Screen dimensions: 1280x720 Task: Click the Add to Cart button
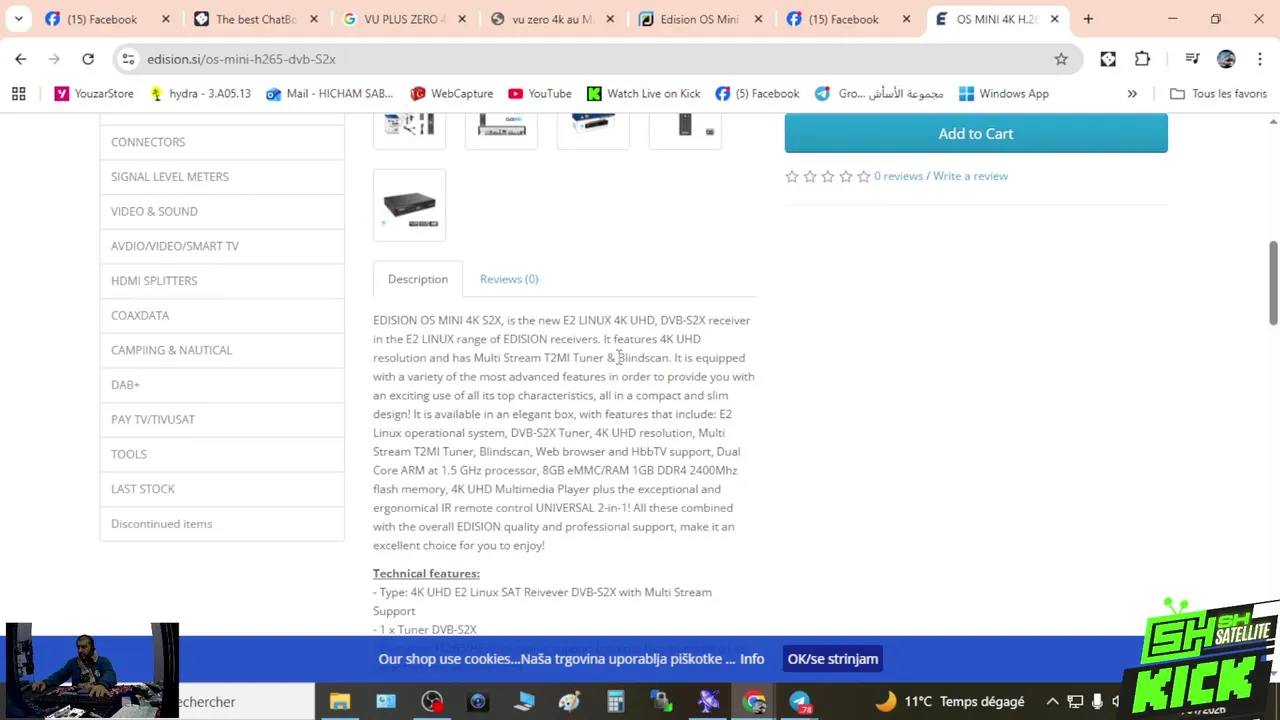click(976, 133)
